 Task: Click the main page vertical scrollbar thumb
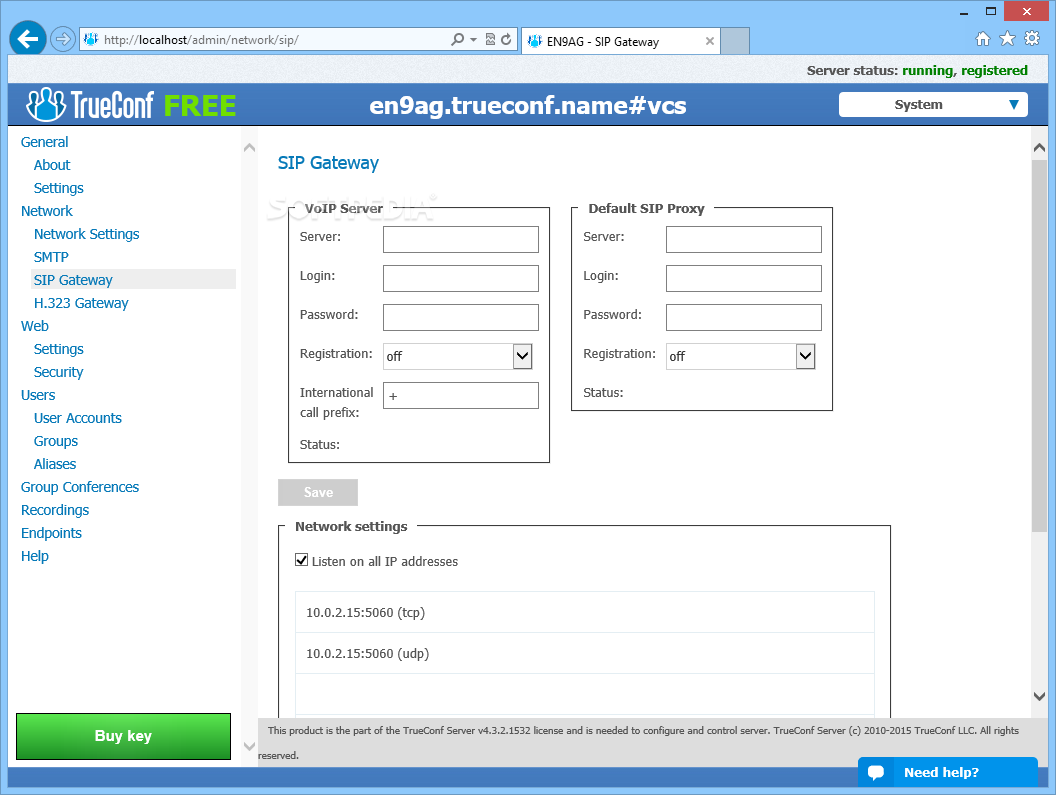[x=1039, y=346]
